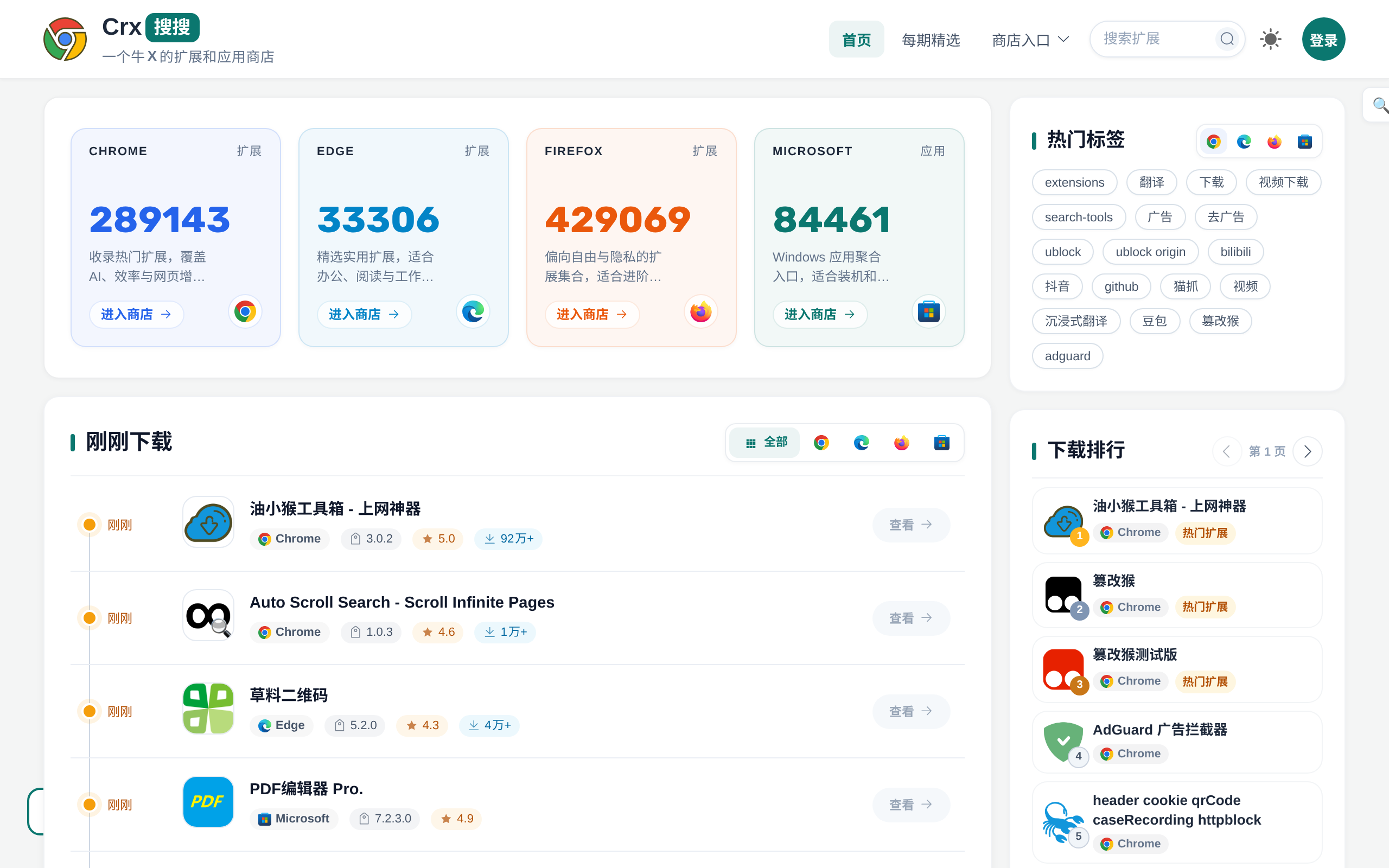Select the adguard tag
1389x868 pixels.
pos(1067,356)
